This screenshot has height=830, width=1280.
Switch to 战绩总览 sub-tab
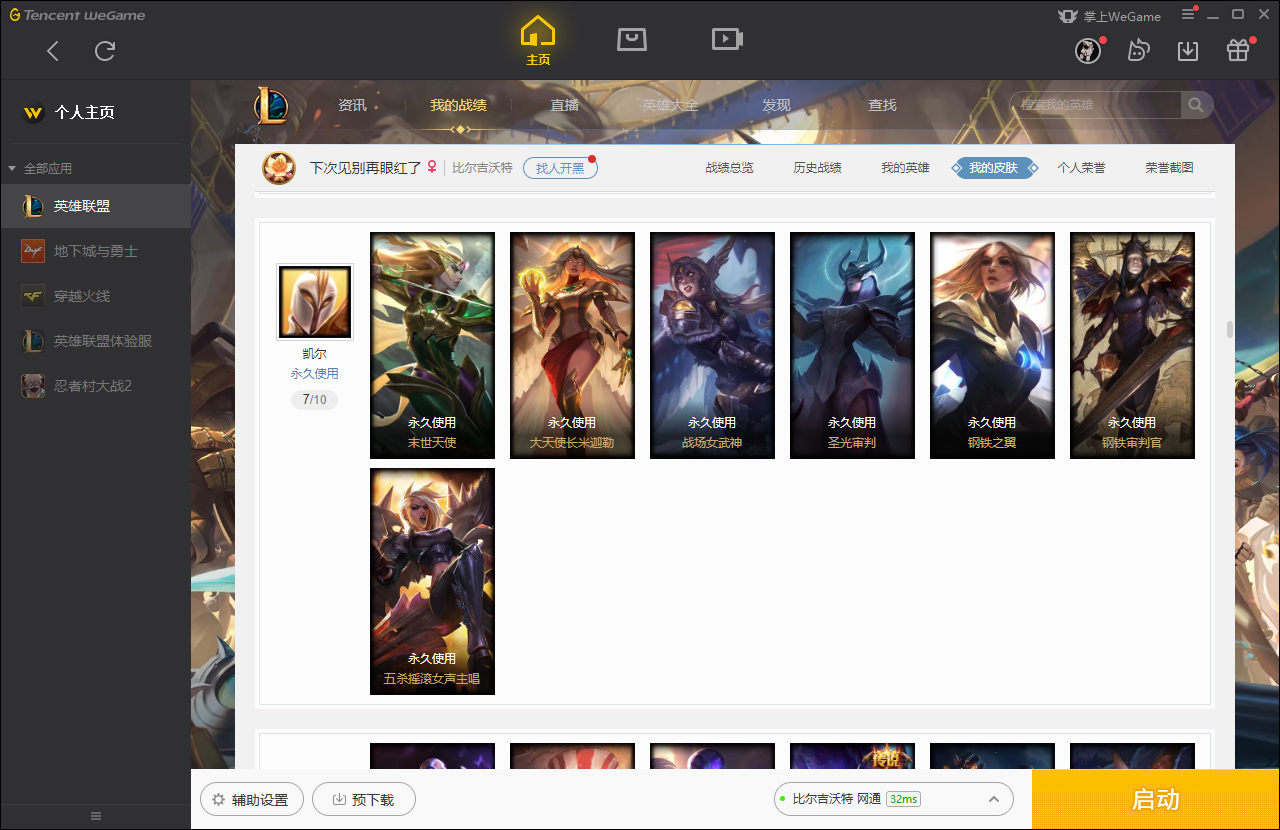(x=730, y=168)
